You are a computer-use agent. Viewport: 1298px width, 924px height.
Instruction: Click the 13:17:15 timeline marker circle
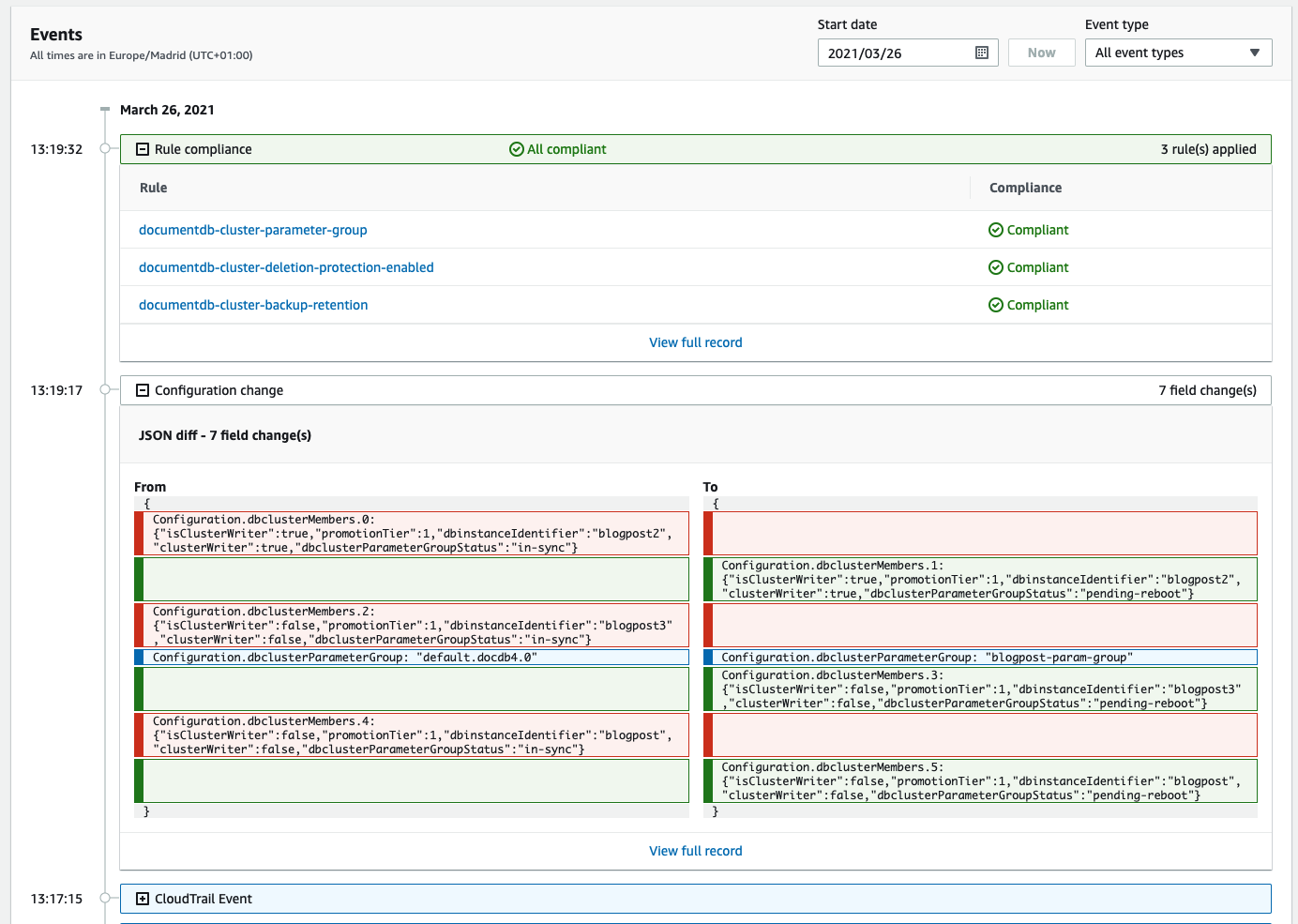coord(105,899)
